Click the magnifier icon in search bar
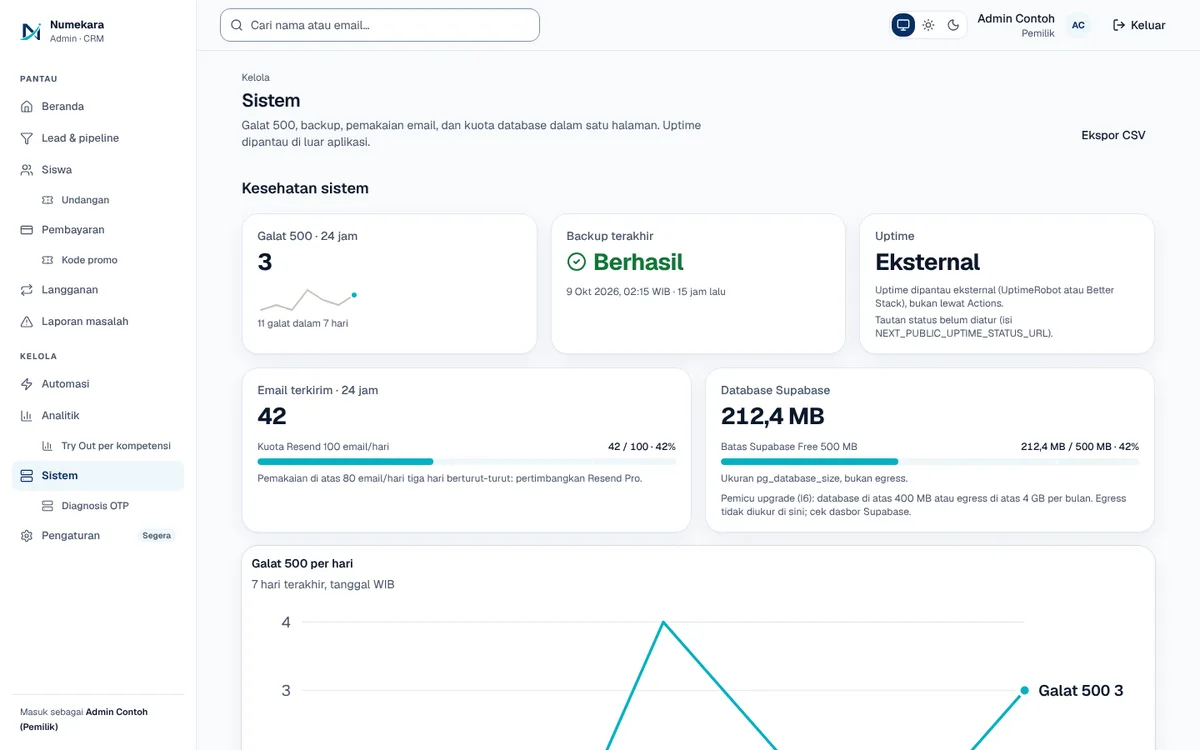 (x=237, y=25)
